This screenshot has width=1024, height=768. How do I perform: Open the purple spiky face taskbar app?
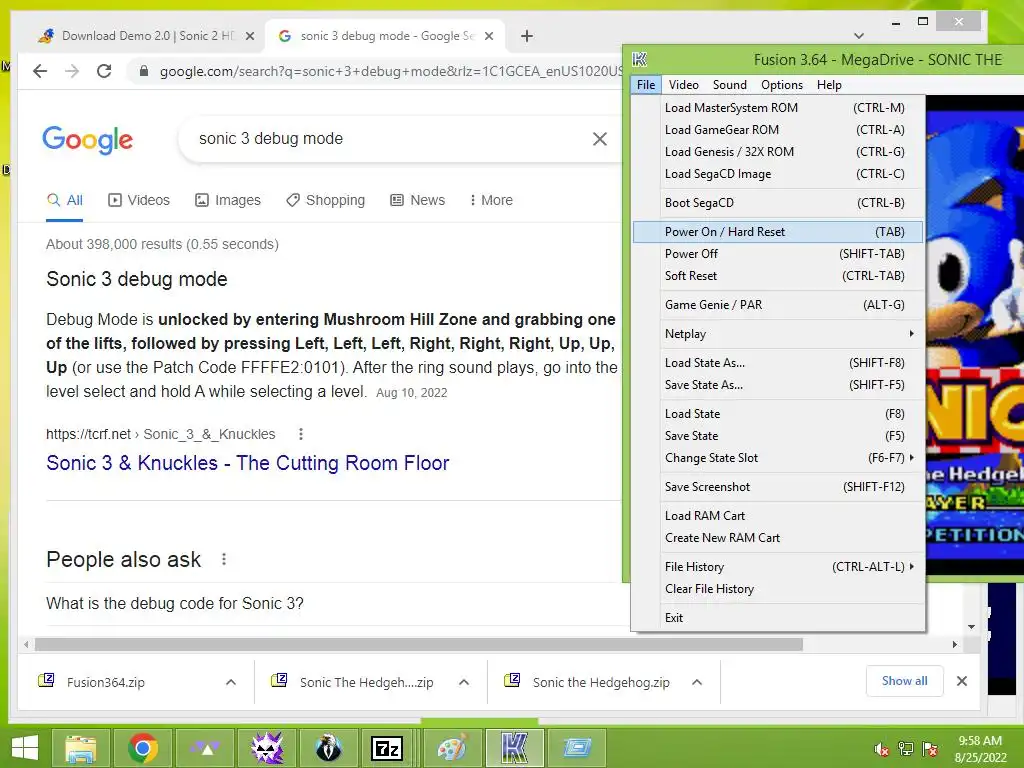(266, 748)
